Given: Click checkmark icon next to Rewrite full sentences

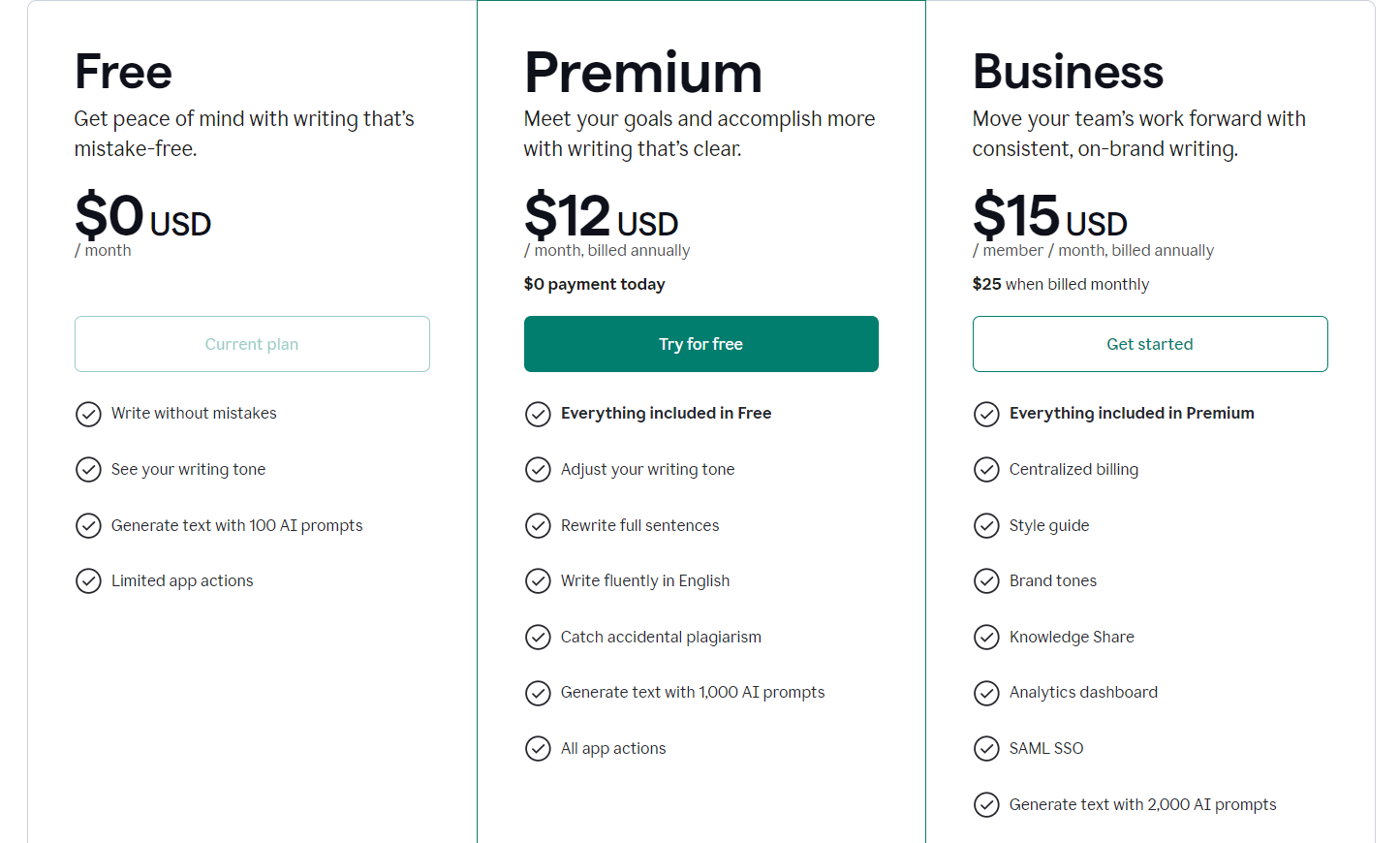Looking at the screenshot, I should tap(538, 526).
